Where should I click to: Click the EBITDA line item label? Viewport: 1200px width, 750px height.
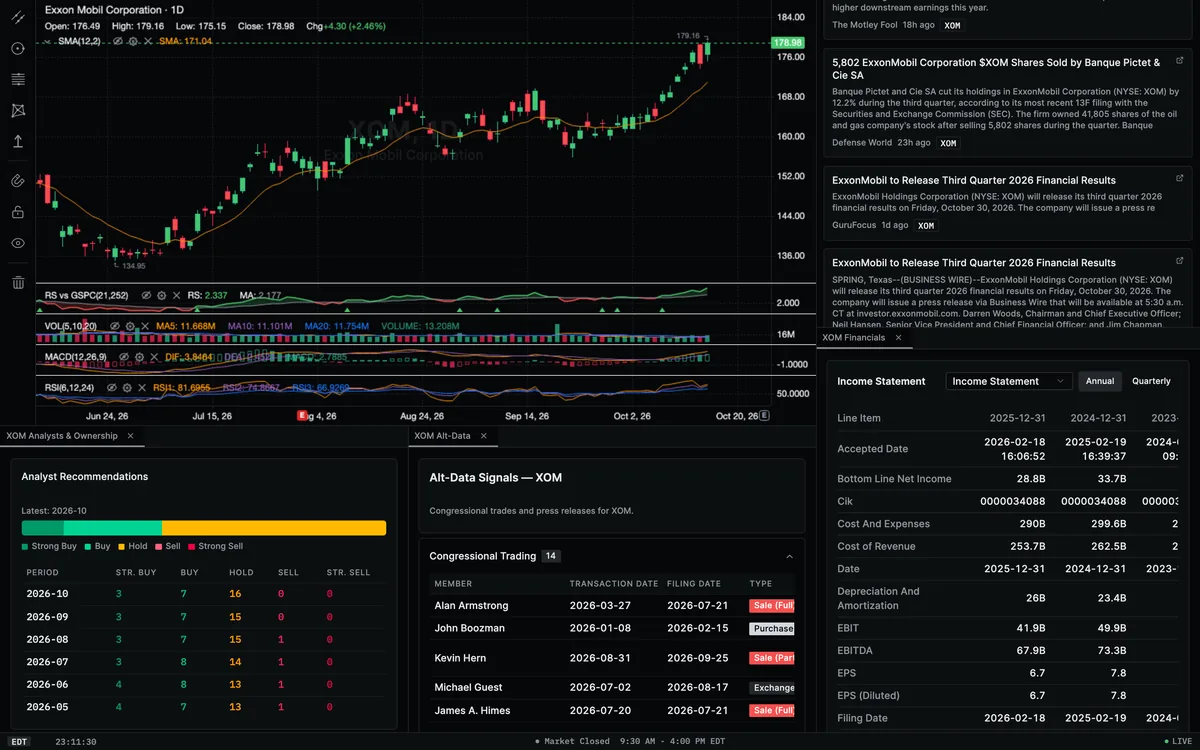(854, 651)
